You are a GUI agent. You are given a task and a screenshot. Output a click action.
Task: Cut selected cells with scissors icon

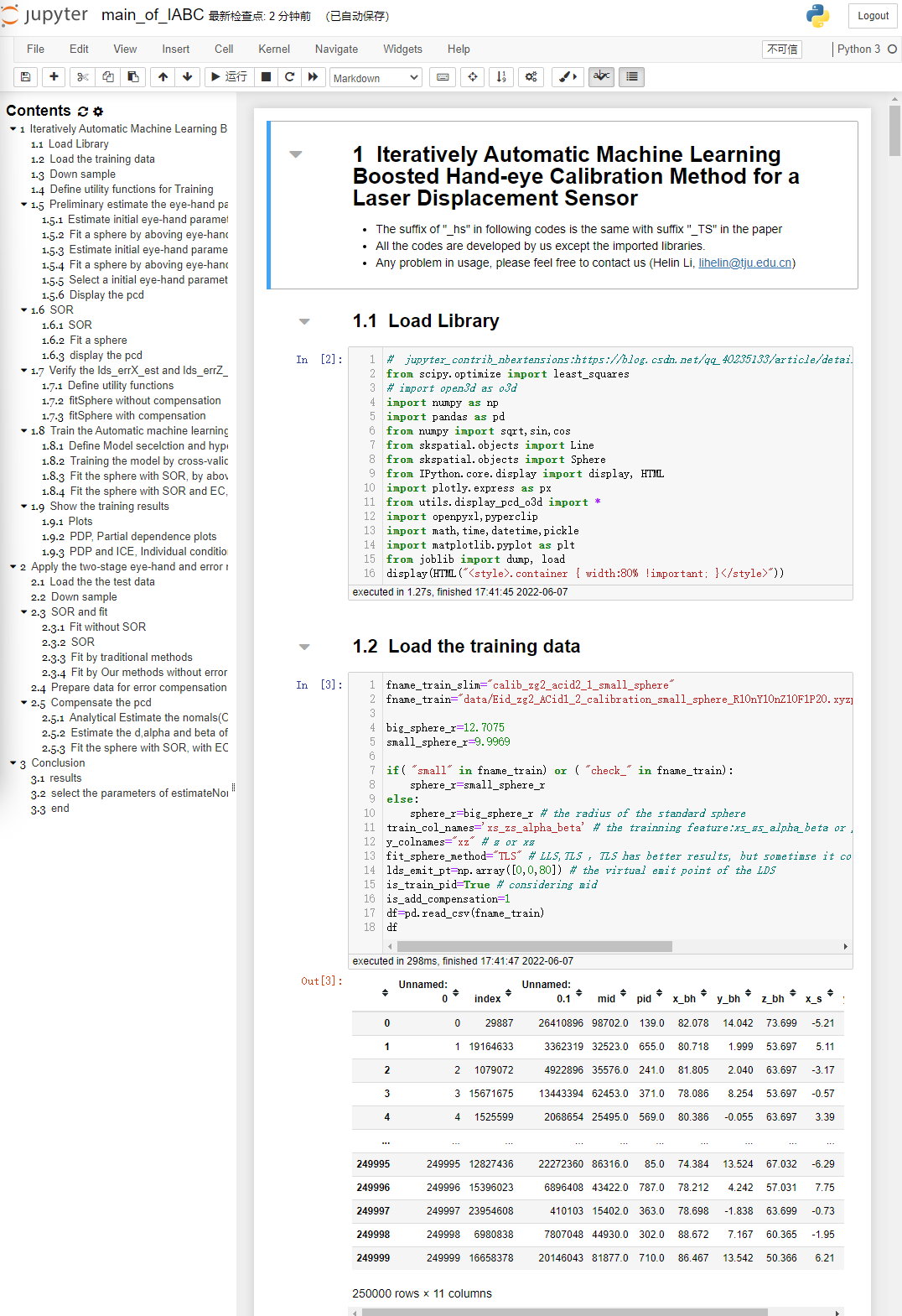pos(82,77)
